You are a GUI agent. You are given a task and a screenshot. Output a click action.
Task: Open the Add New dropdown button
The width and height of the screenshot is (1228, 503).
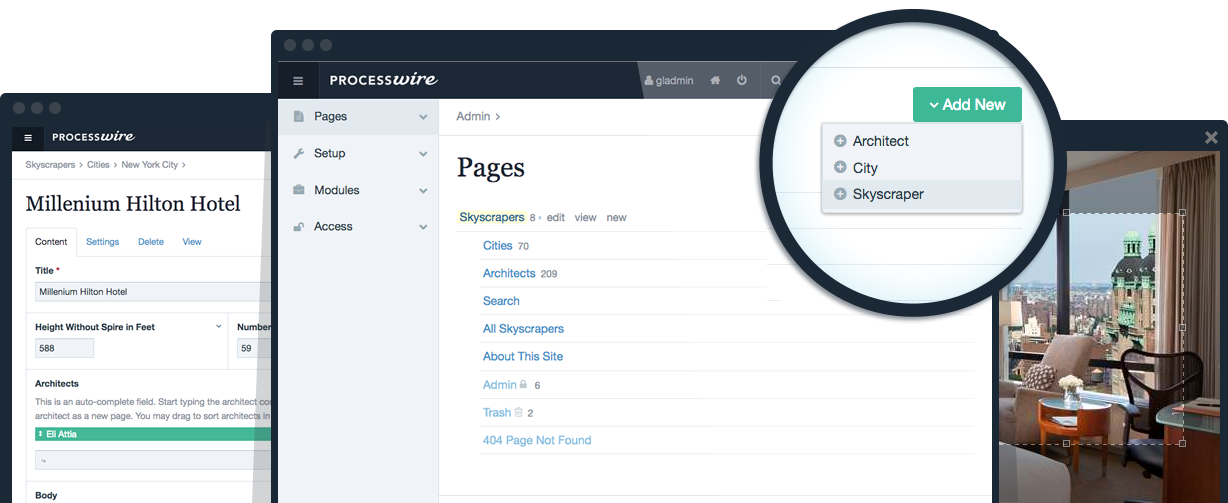coord(966,105)
